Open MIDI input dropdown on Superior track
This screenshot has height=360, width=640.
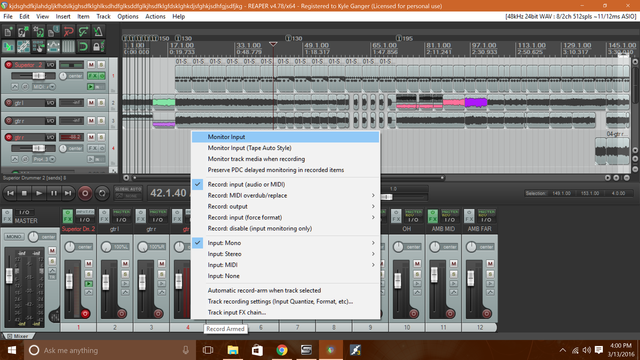click(x=44, y=87)
